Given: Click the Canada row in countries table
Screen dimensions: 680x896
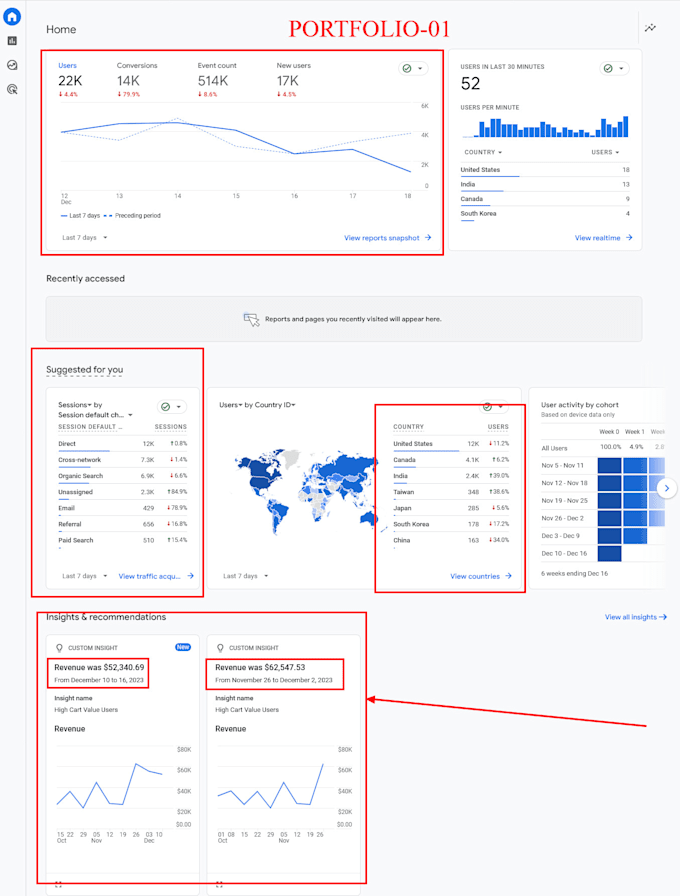Looking at the screenshot, I should point(451,460).
